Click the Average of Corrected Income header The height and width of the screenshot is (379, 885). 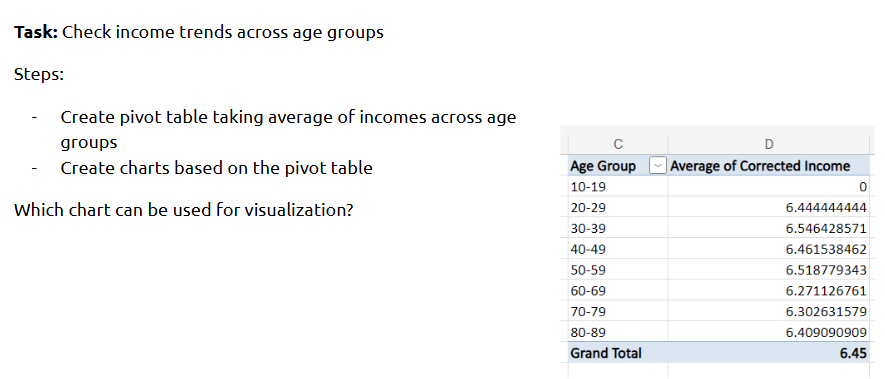(x=769, y=166)
